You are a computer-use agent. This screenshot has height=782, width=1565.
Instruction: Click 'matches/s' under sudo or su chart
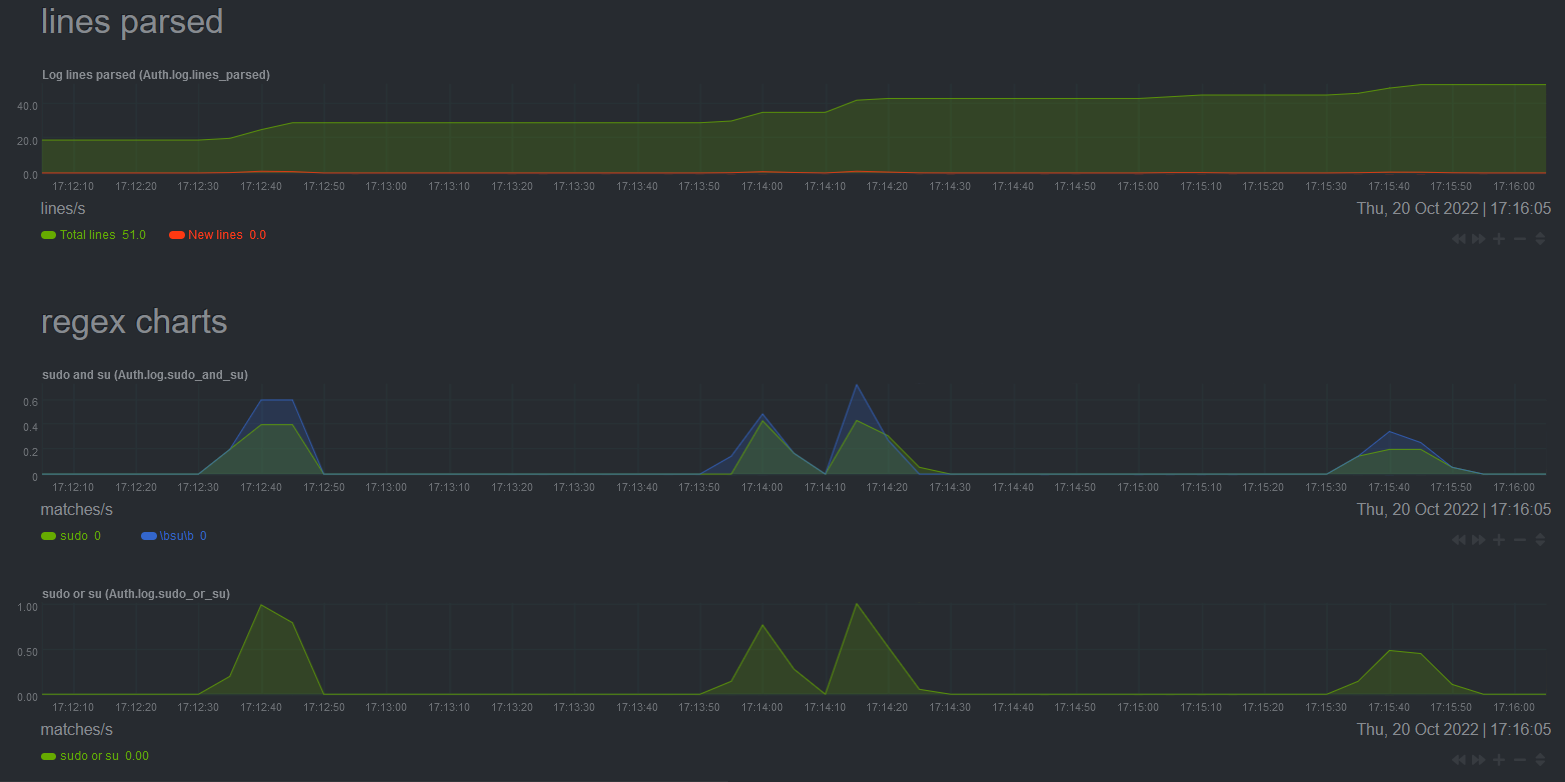click(77, 730)
